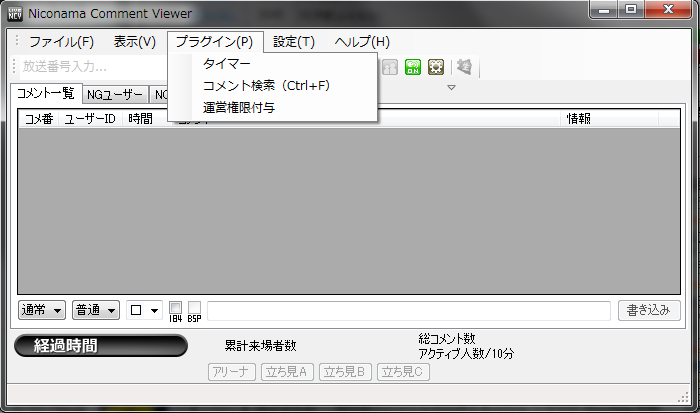Viewport: 700px width, 413px height.
Task: Close the プラグイン(P) menu
Action: 215,42
